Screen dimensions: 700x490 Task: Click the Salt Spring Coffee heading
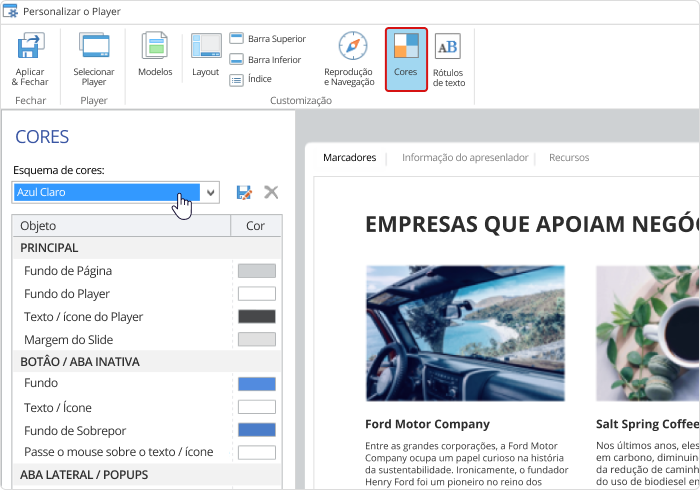[647, 424]
